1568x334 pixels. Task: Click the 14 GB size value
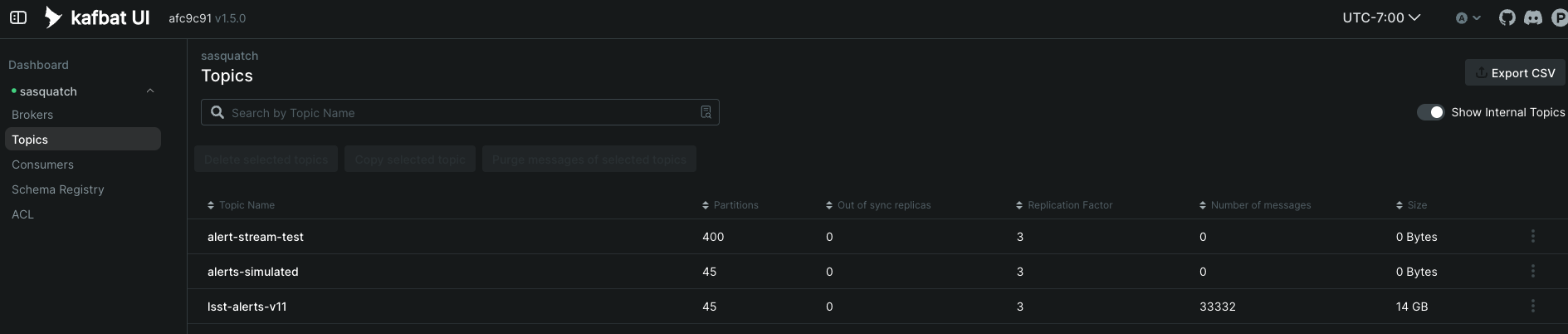[1412, 307]
